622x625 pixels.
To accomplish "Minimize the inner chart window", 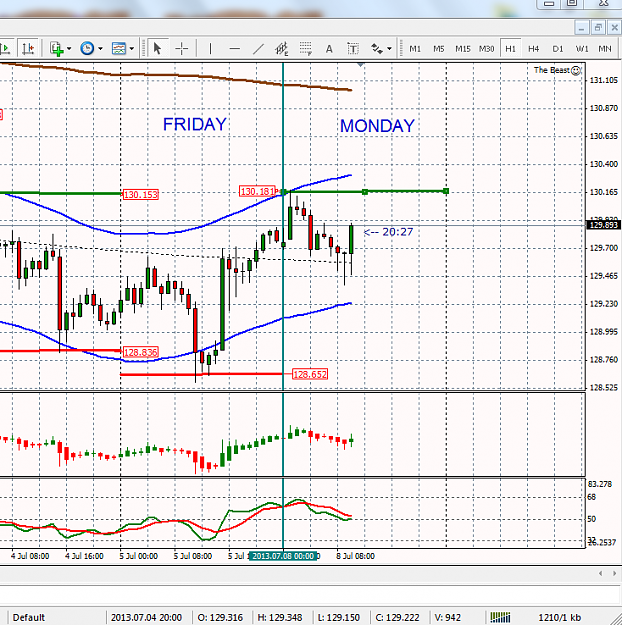I will pyautogui.click(x=581, y=28).
